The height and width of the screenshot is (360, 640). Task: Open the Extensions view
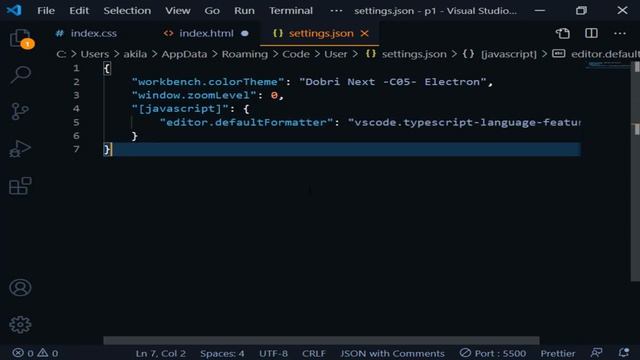[x=20, y=186]
